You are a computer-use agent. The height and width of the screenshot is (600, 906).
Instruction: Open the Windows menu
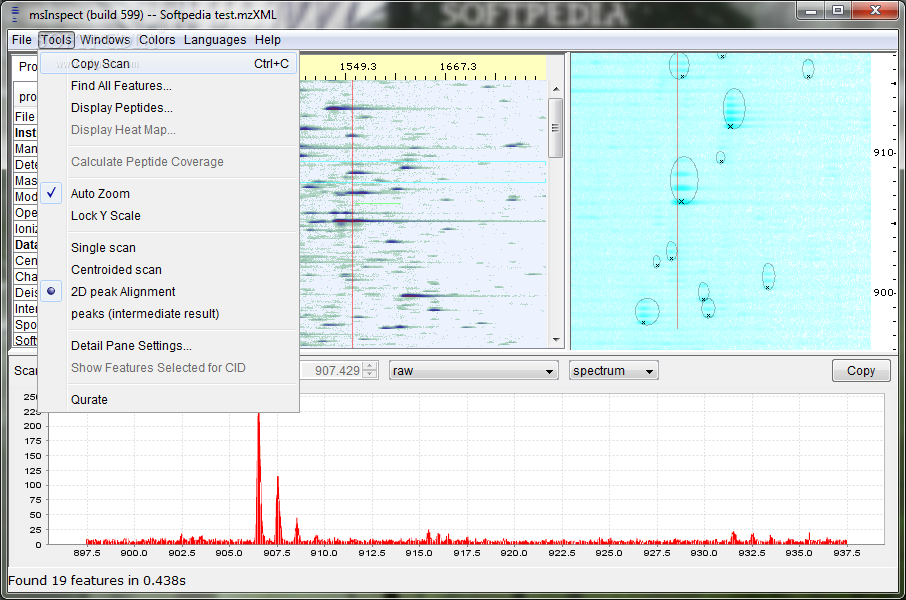coord(105,40)
